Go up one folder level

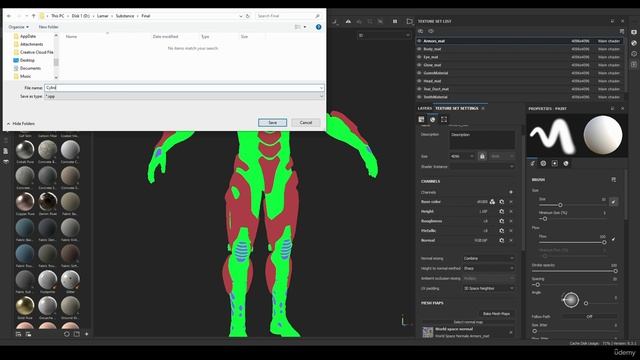[33, 16]
